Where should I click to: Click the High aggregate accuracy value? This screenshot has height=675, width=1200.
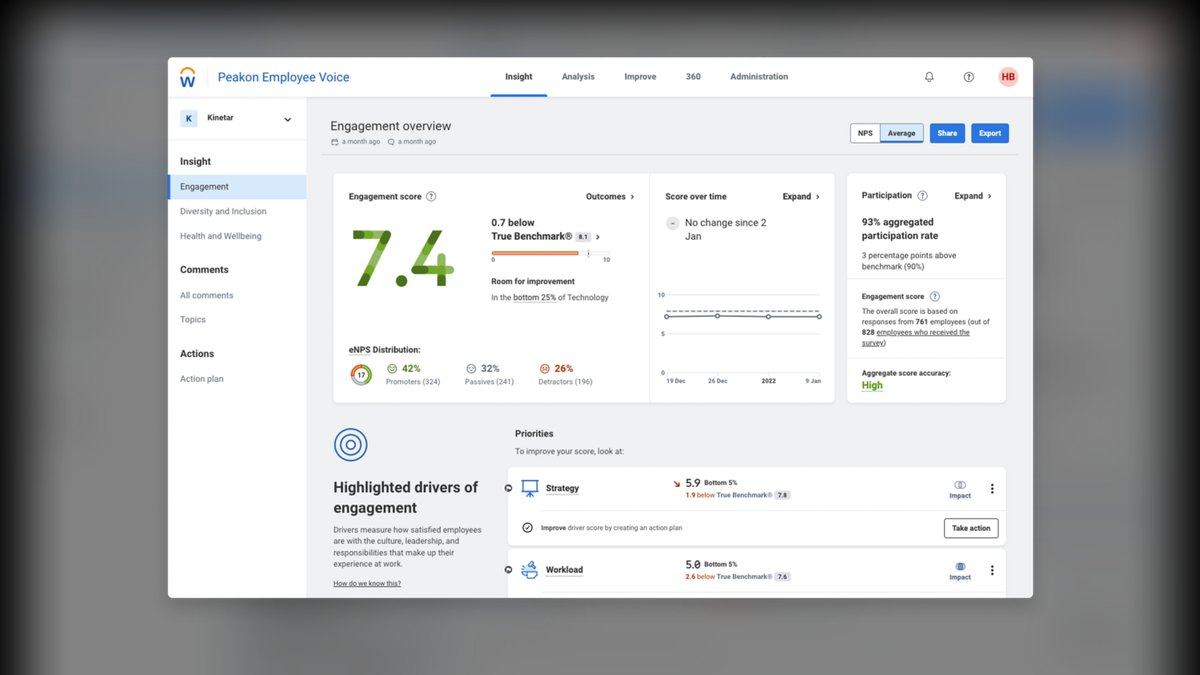coord(873,385)
